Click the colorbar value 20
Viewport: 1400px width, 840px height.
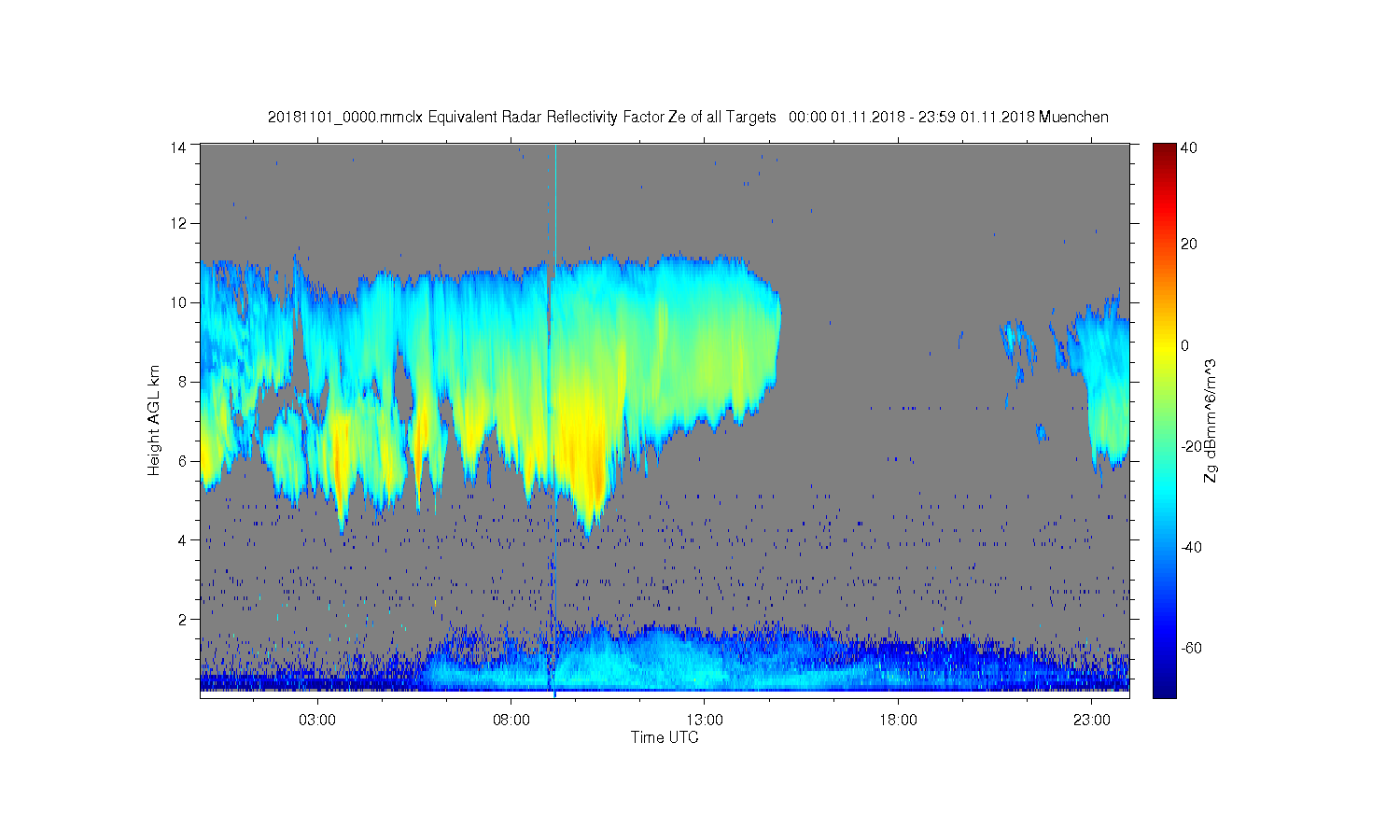point(1189,245)
